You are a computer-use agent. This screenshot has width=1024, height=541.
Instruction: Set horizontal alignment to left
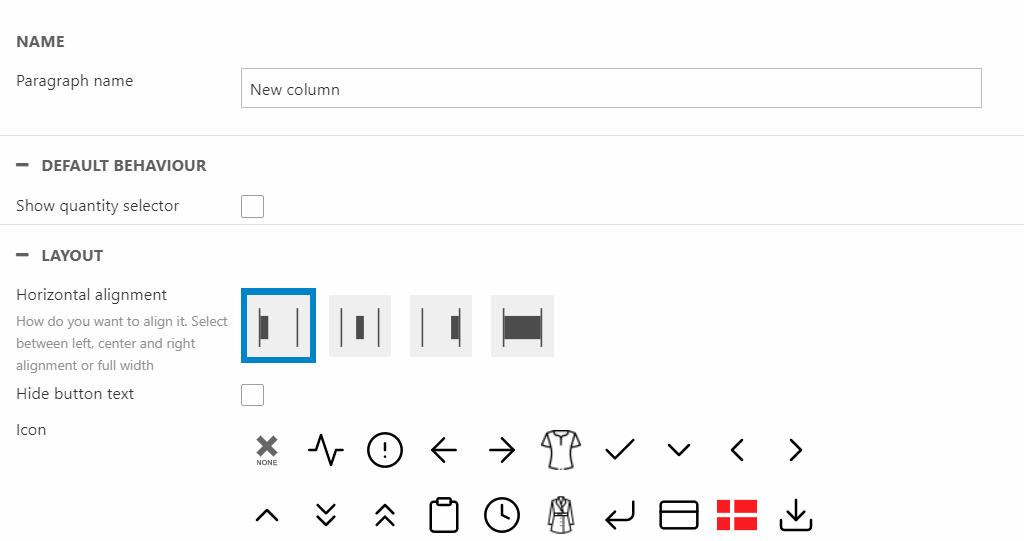pyautogui.click(x=279, y=326)
